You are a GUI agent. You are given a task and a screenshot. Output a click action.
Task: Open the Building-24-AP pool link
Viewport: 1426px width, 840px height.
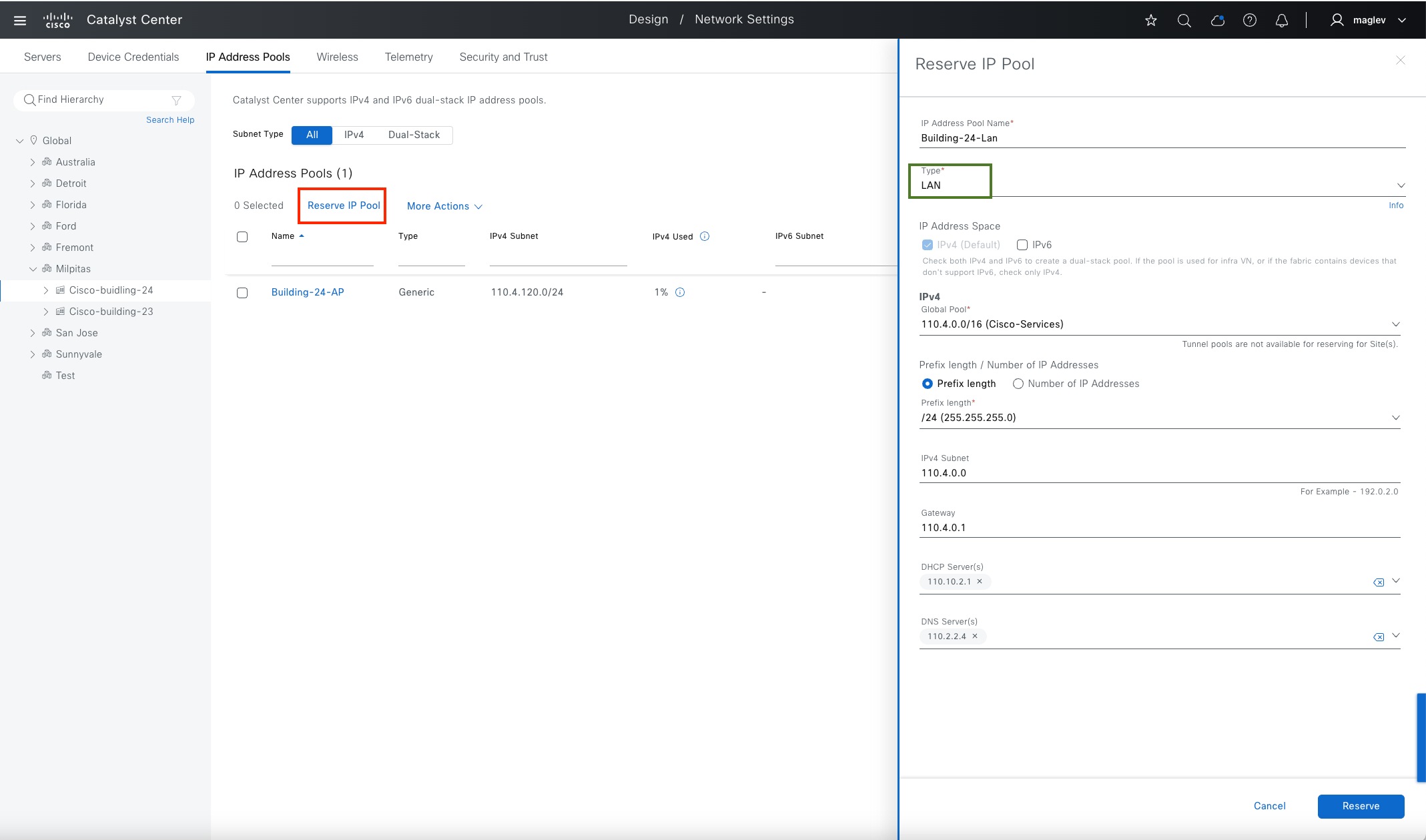[308, 292]
